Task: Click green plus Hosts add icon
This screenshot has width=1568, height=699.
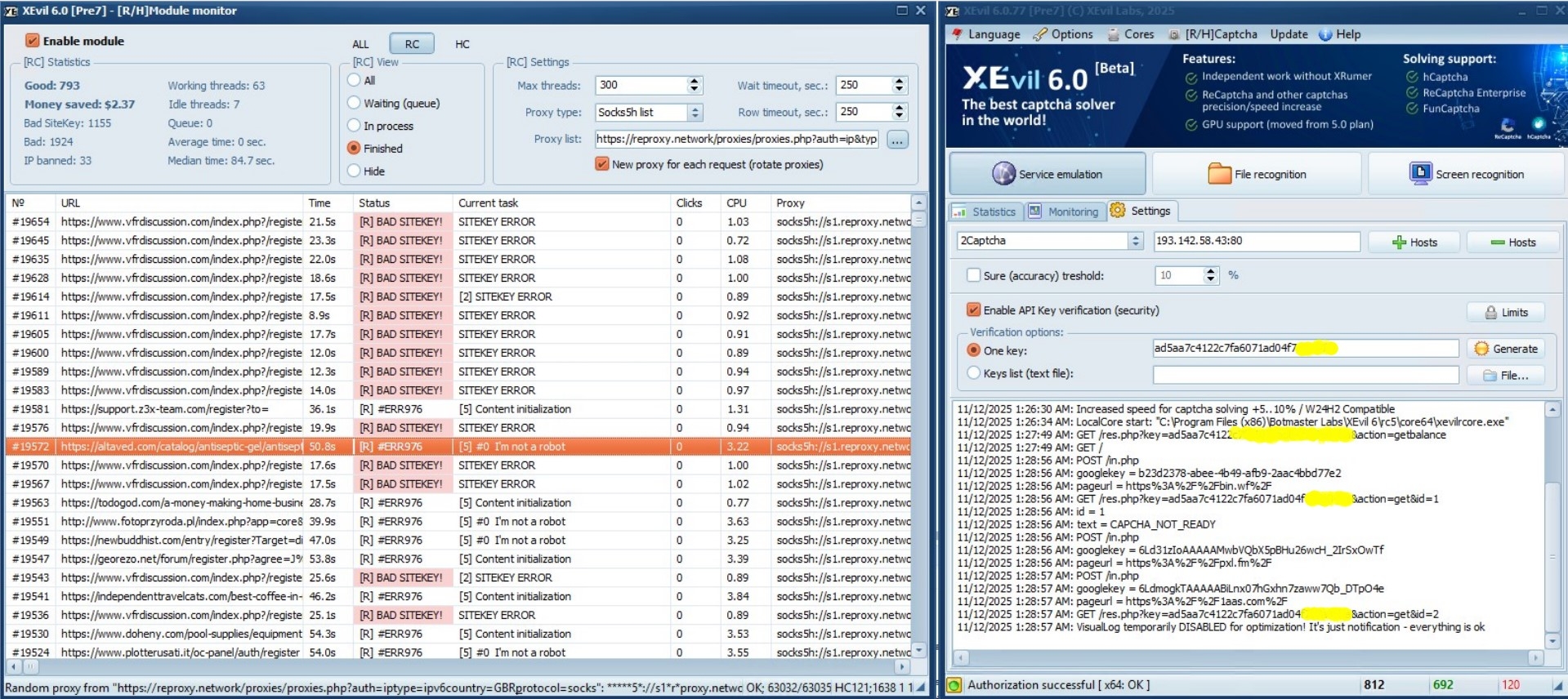Action: click(x=1399, y=243)
